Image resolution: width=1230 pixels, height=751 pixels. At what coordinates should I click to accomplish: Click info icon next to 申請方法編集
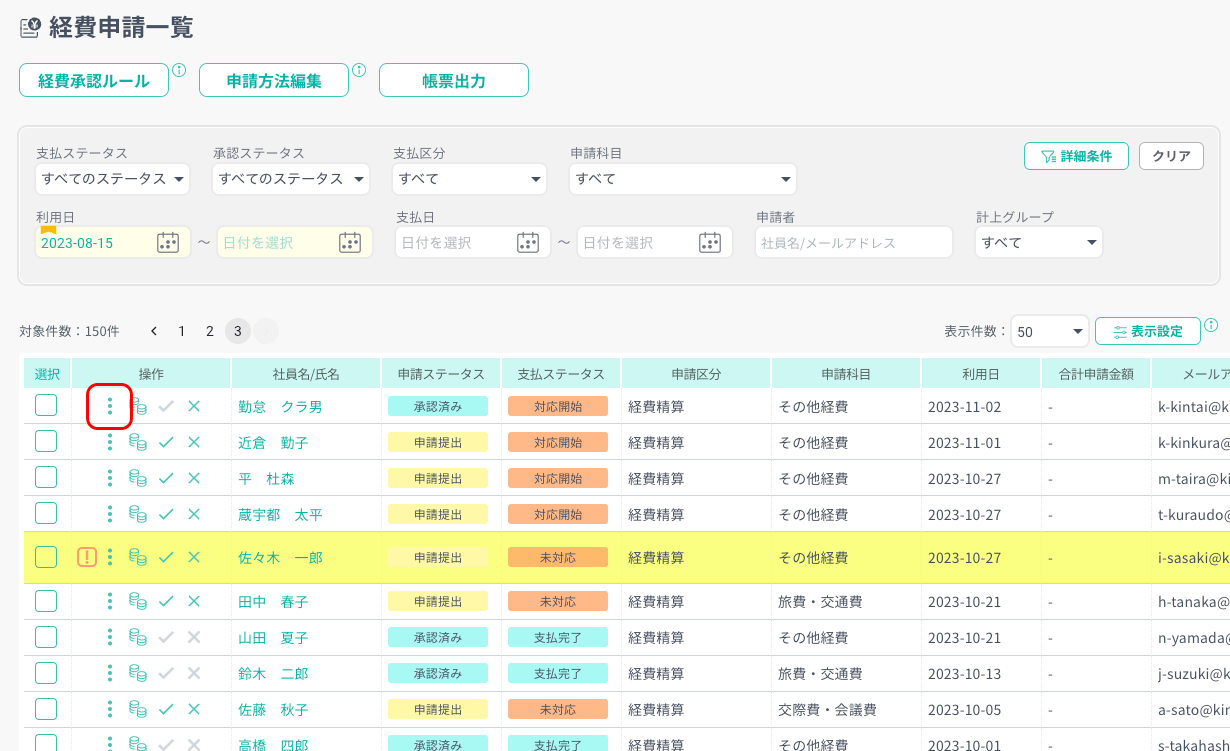(359, 70)
